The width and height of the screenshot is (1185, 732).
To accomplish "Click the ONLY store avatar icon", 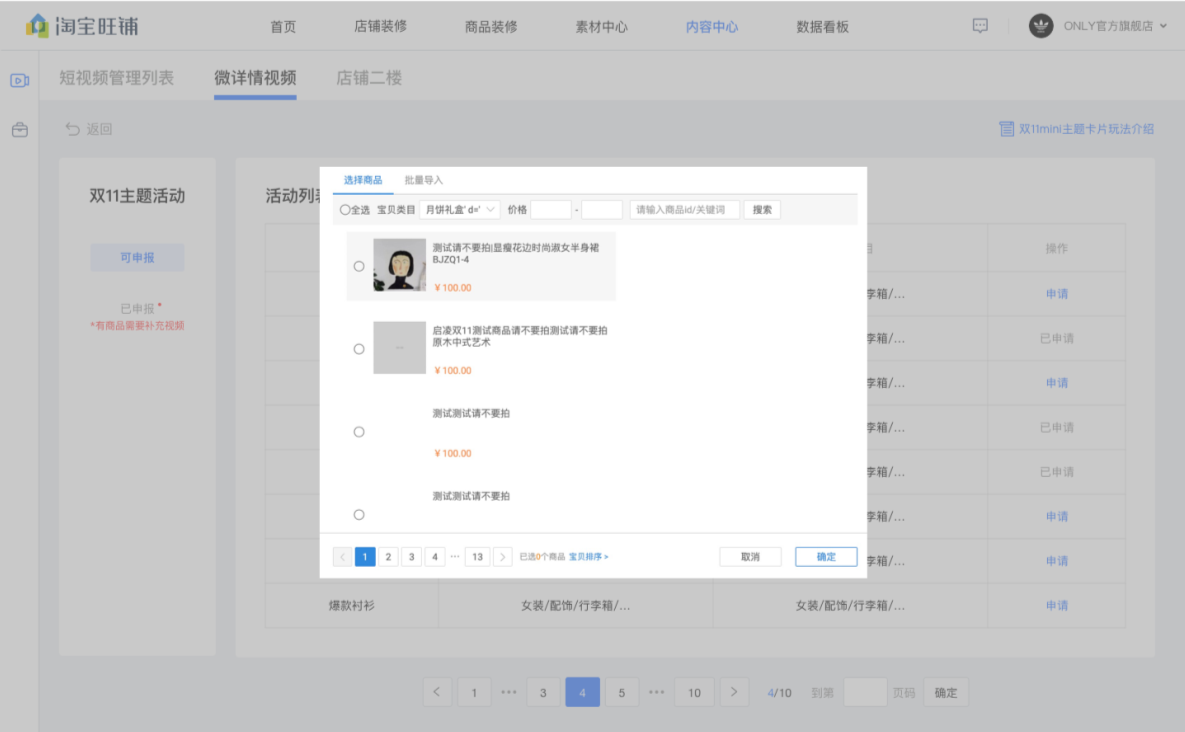I will tap(1040, 26).
